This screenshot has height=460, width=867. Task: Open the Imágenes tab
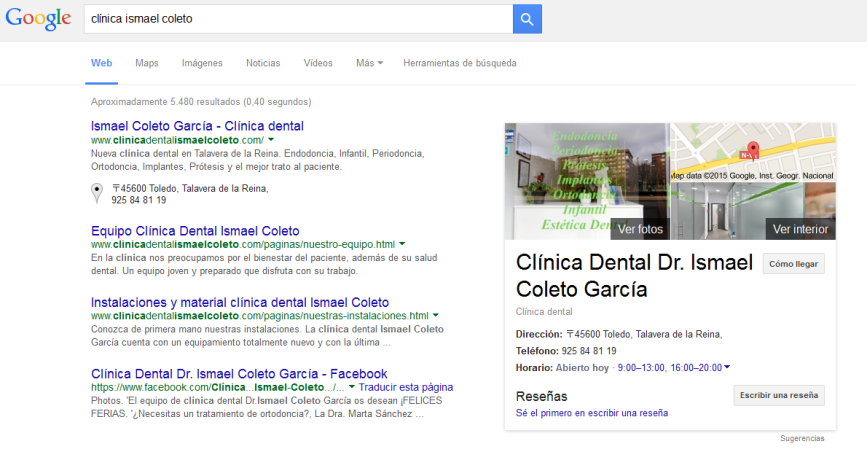(x=202, y=63)
